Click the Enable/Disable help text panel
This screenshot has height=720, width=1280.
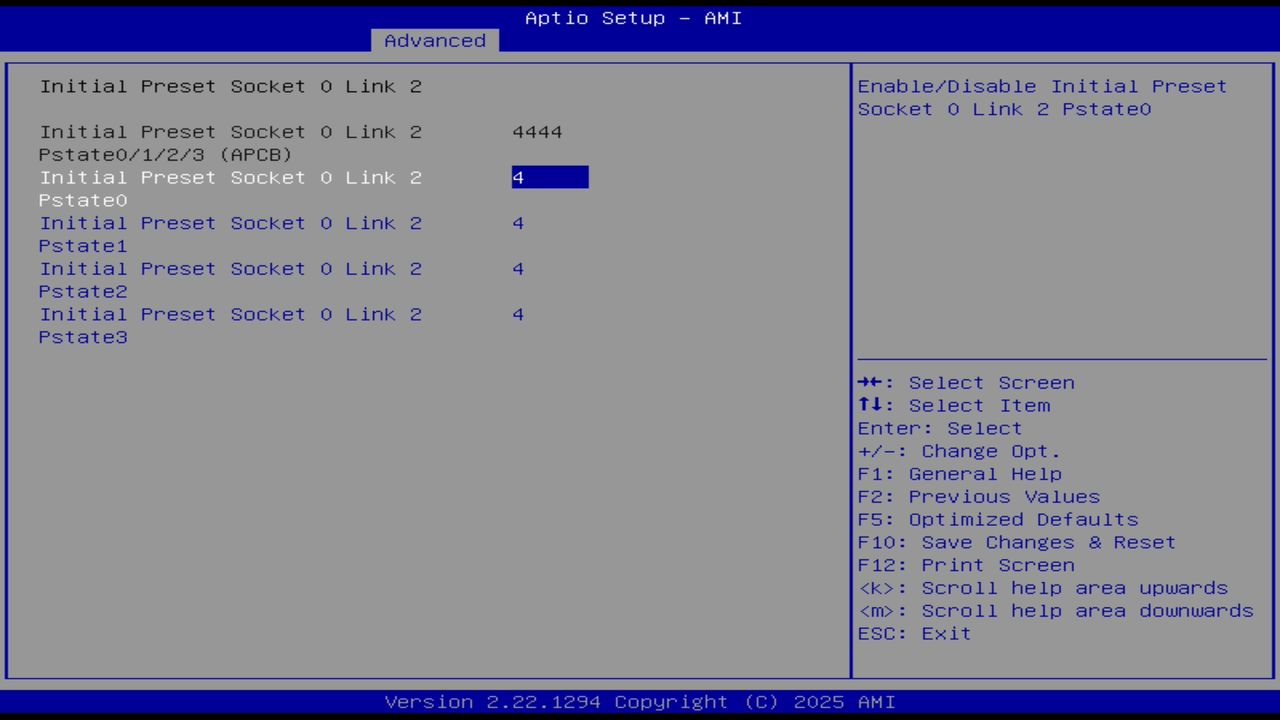[1041, 98]
